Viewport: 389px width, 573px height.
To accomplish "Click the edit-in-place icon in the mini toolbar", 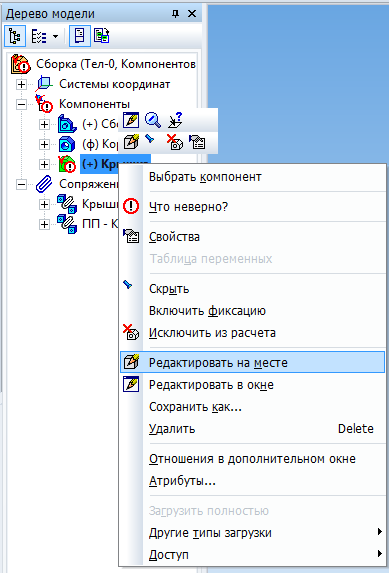I will pos(131,142).
